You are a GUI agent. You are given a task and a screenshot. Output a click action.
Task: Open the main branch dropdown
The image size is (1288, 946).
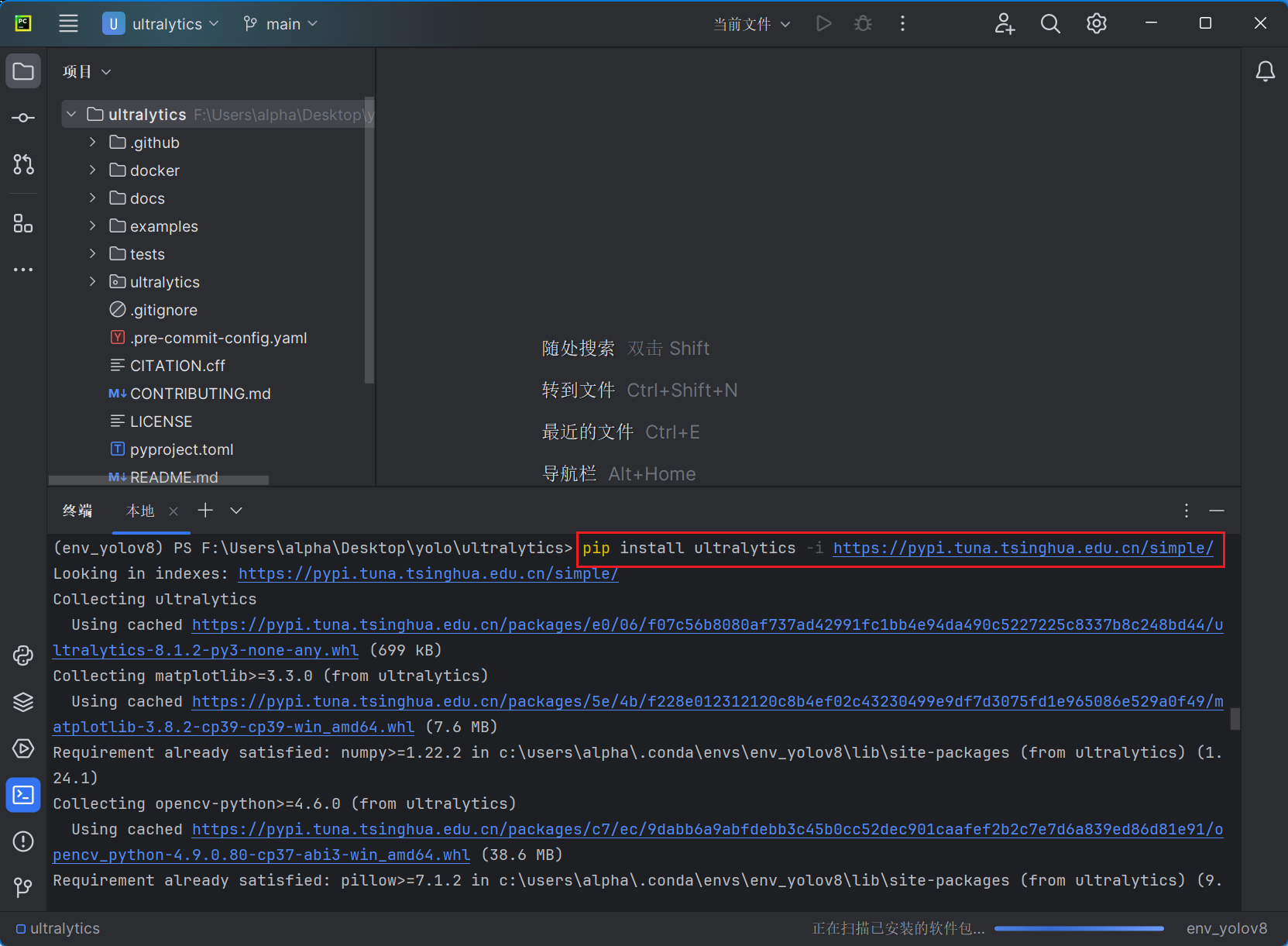(x=280, y=23)
